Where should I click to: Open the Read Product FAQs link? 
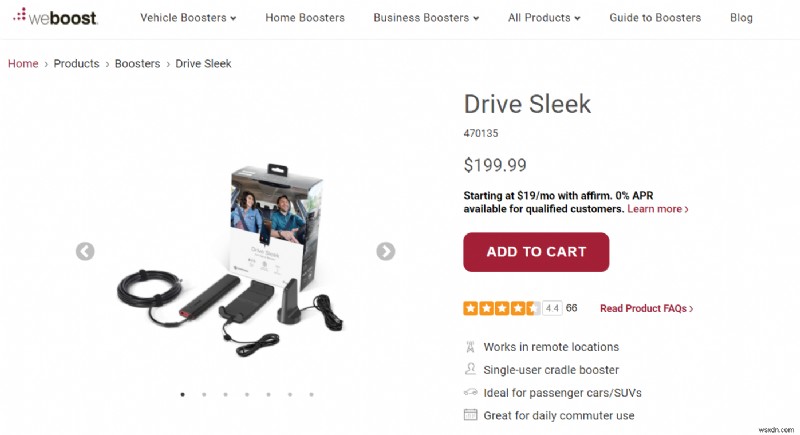click(646, 309)
